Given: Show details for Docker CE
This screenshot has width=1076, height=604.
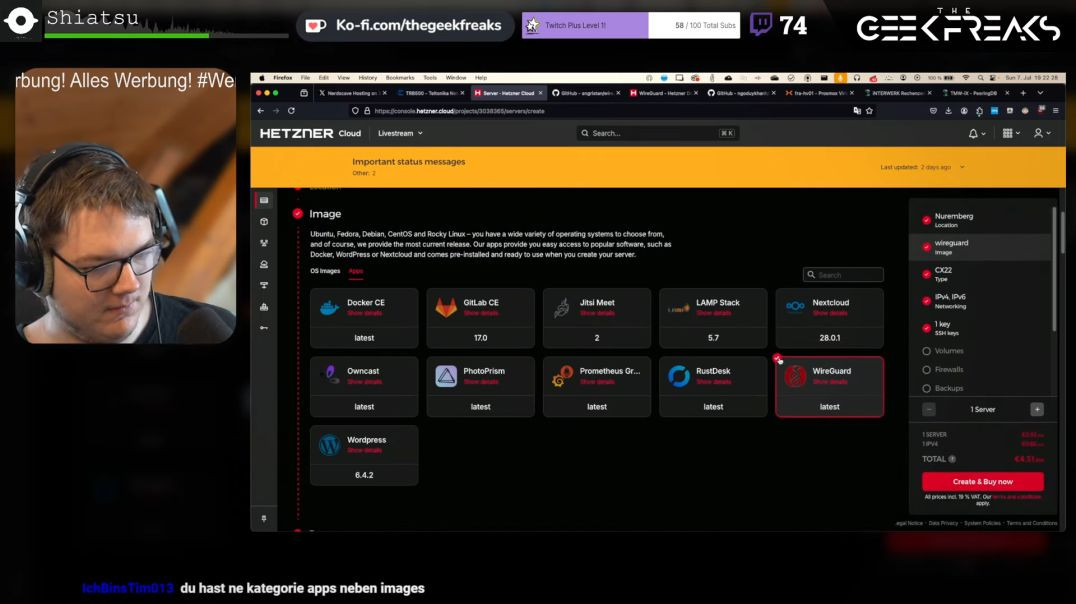Looking at the screenshot, I should (x=364, y=314).
